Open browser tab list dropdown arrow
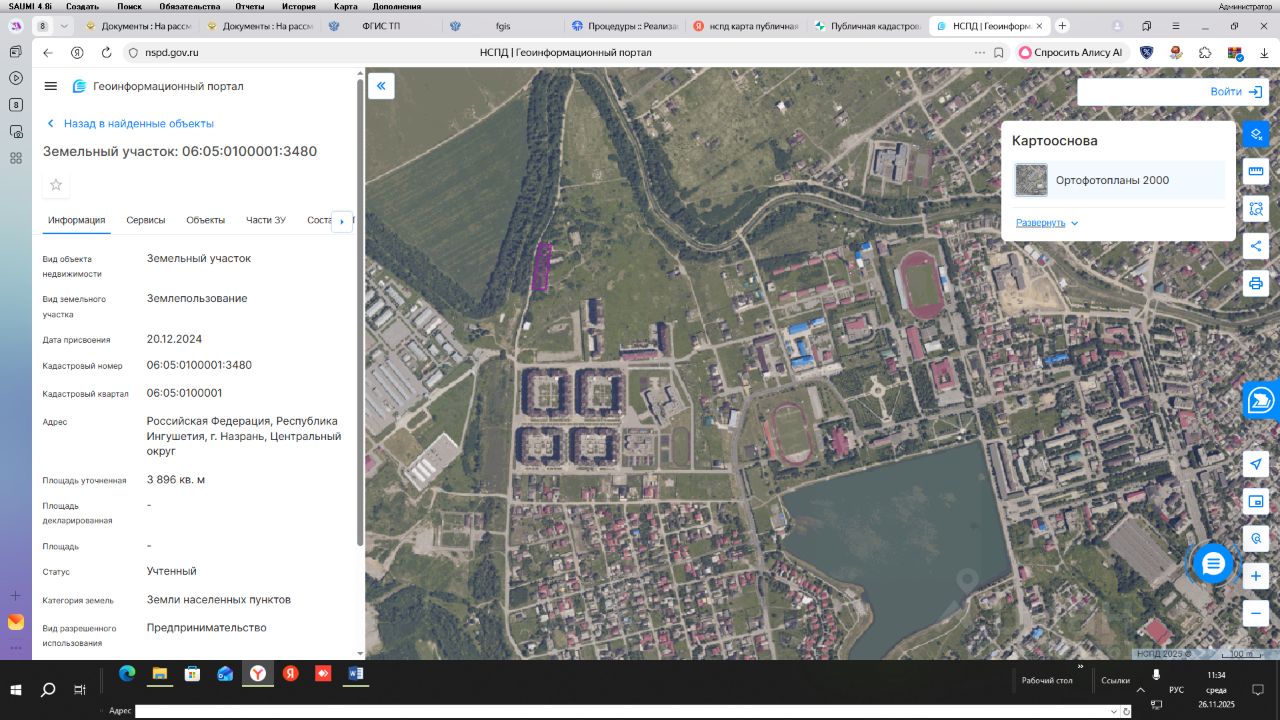This screenshot has height=720, width=1280. [65, 26]
